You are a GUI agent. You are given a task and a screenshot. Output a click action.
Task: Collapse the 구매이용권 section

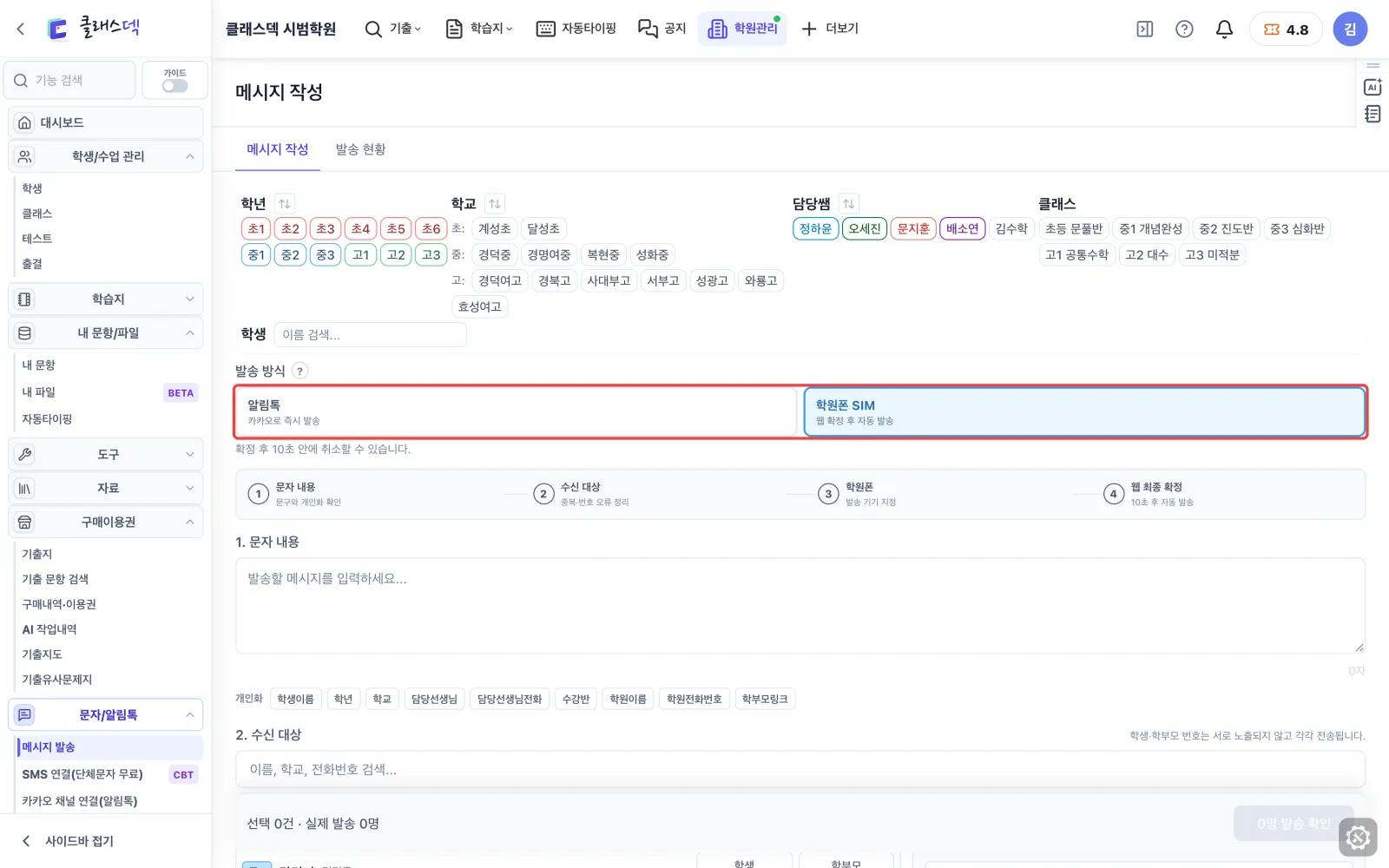point(106,522)
